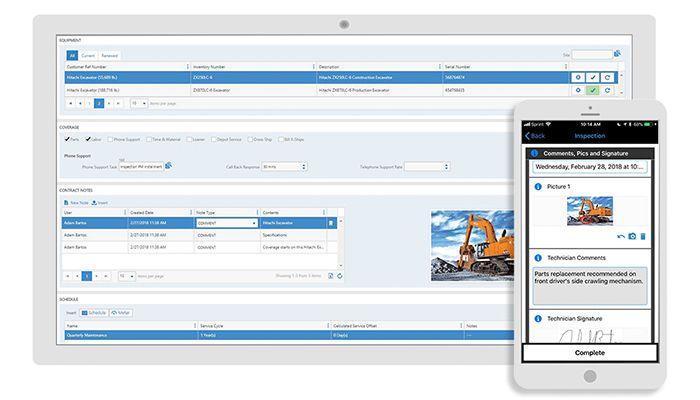Uncheck the Labor coverage checkbox
This screenshot has width=700, height=400.
[x=88, y=139]
